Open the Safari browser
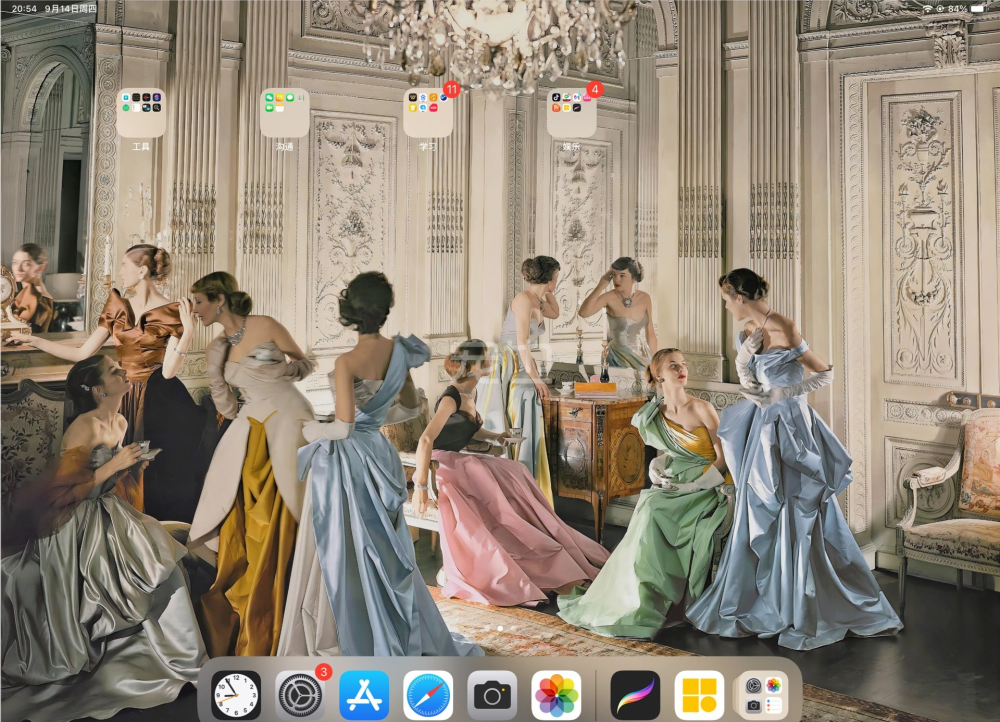The image size is (1000, 722). pos(428,695)
